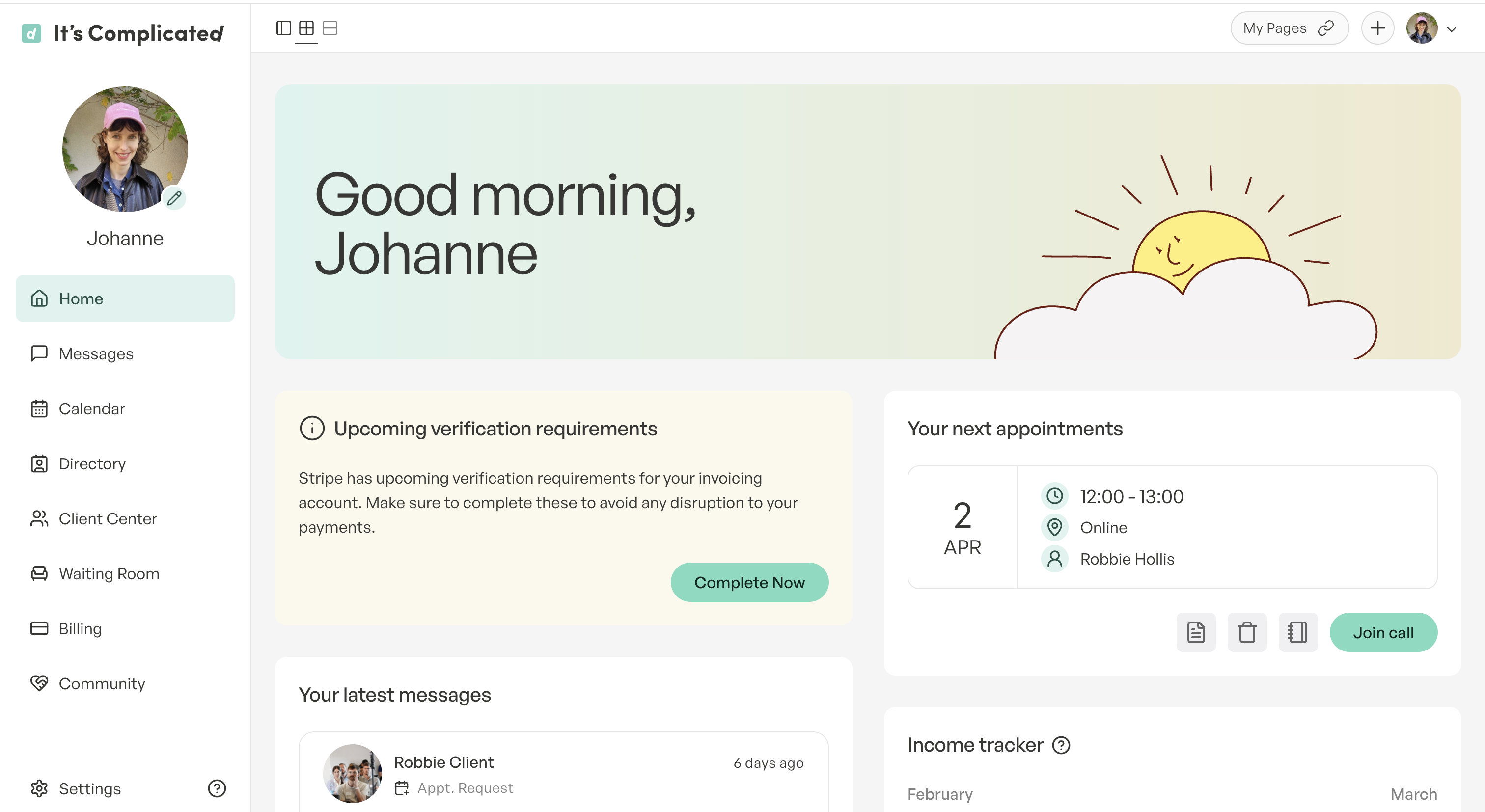Select the single-column layout icon
1485x812 pixels.
284,27
